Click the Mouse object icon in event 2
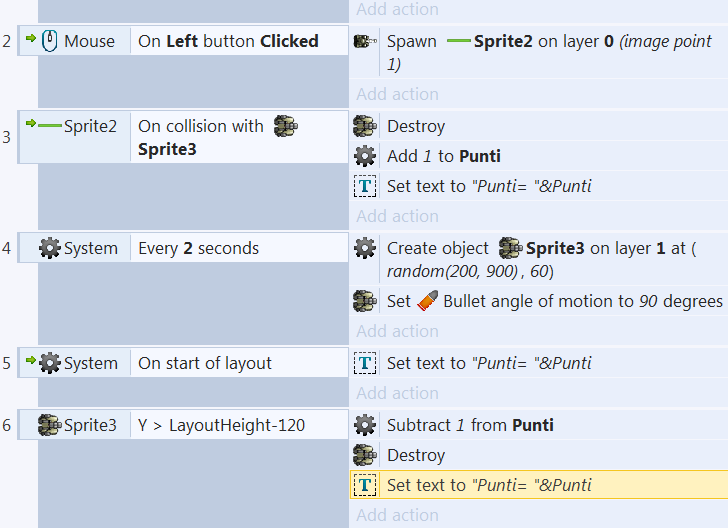Viewport: 728px width, 528px height. [50, 41]
